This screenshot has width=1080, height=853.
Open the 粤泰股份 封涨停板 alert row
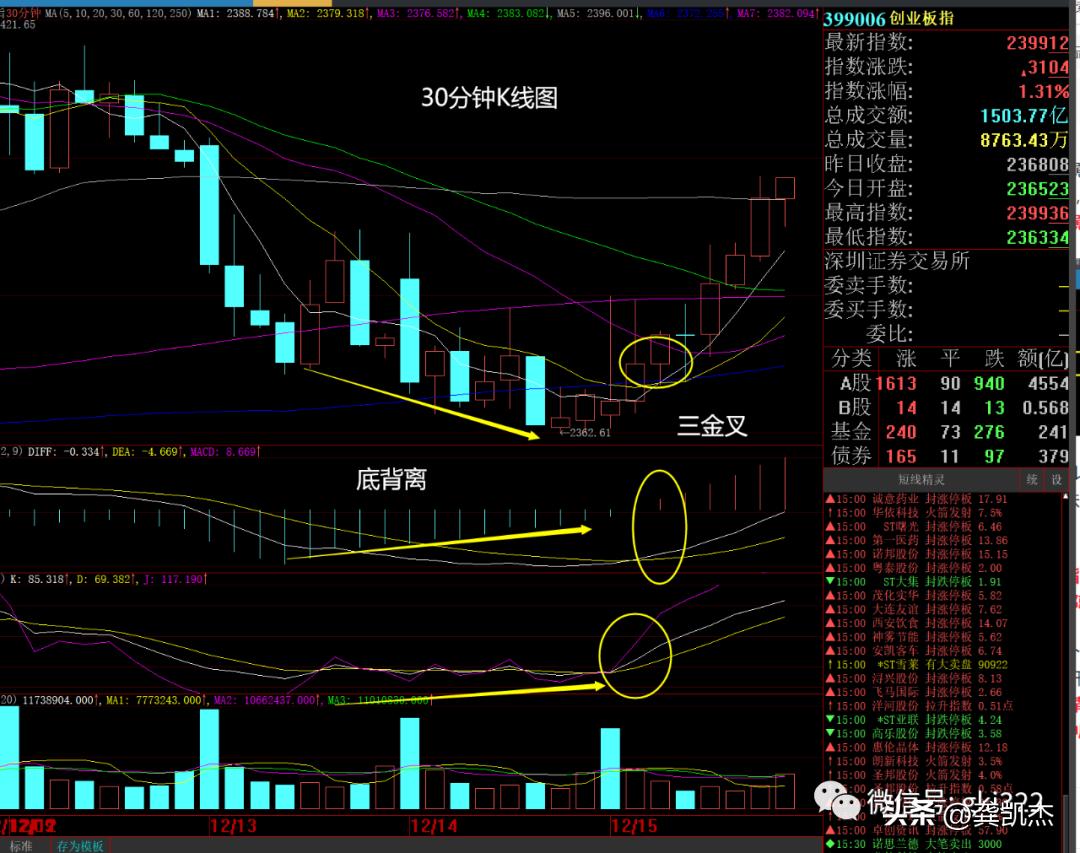pyautogui.click(x=915, y=568)
